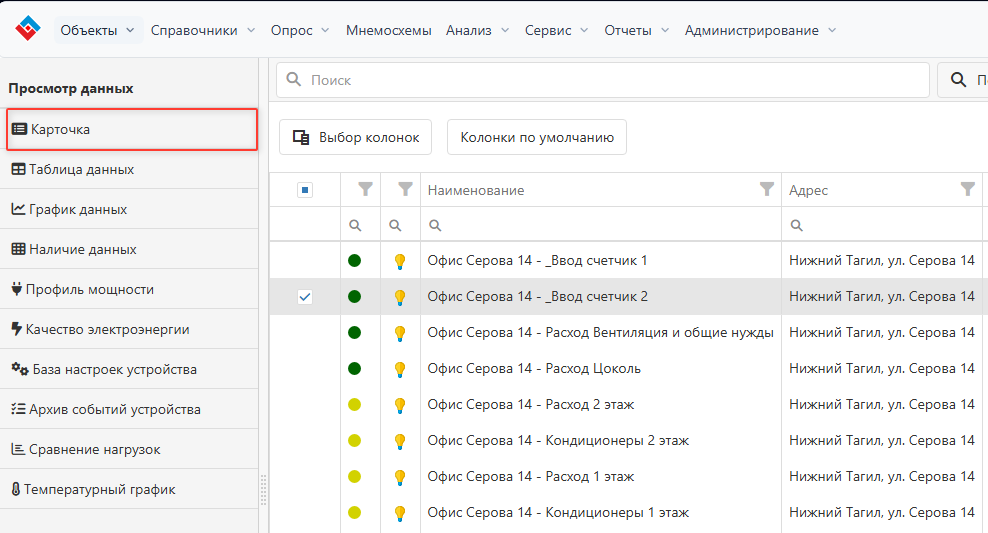Image resolution: width=988 pixels, height=533 pixels.
Task: Toggle the select-all checkbox in table header
Action: click(x=305, y=190)
